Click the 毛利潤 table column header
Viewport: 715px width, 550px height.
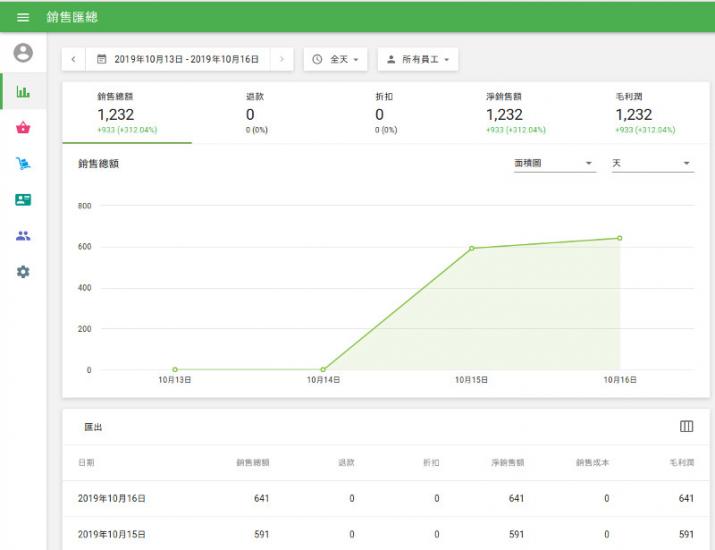682,462
